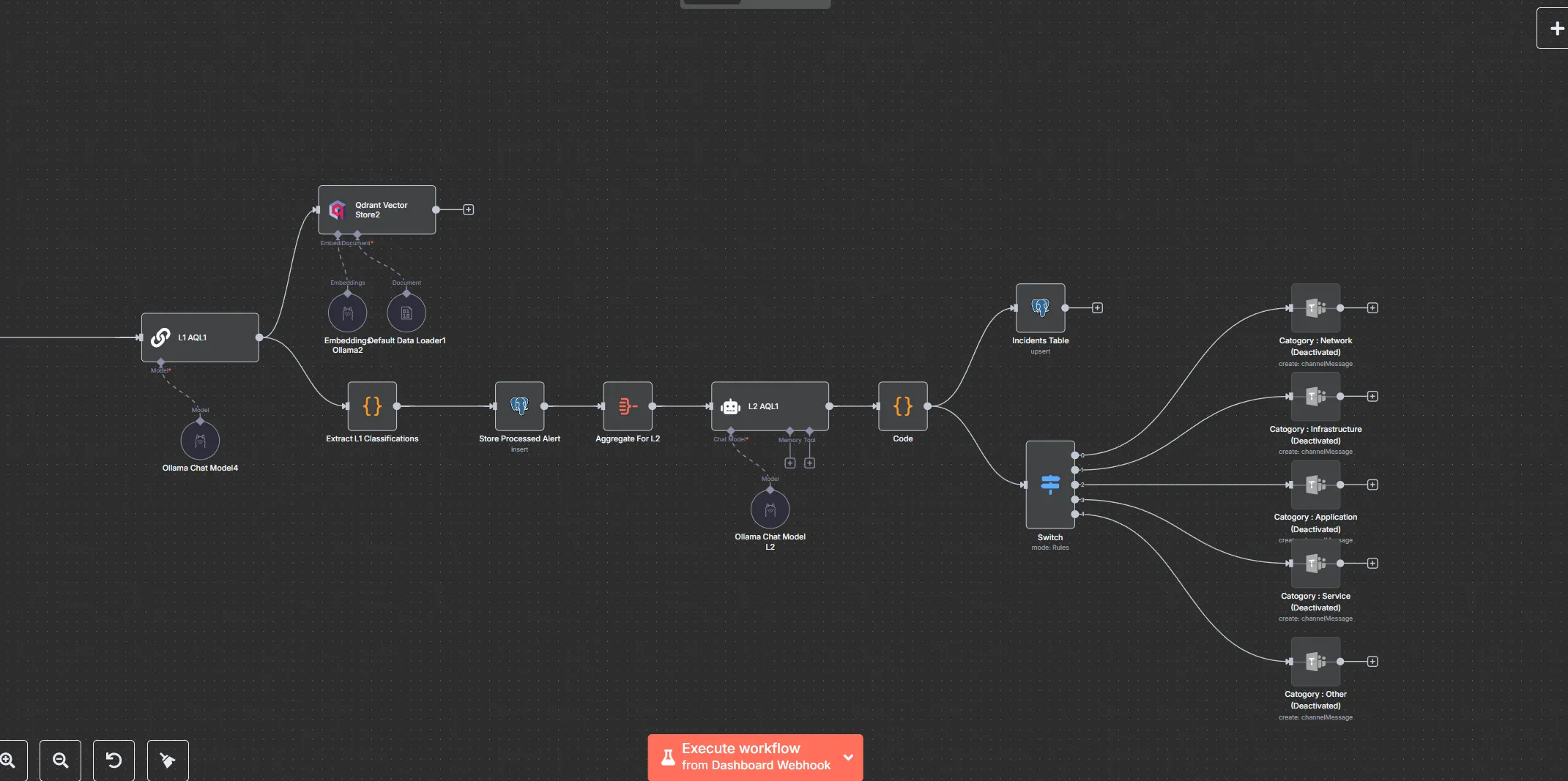Open the Default Data Loader1 node

click(406, 313)
